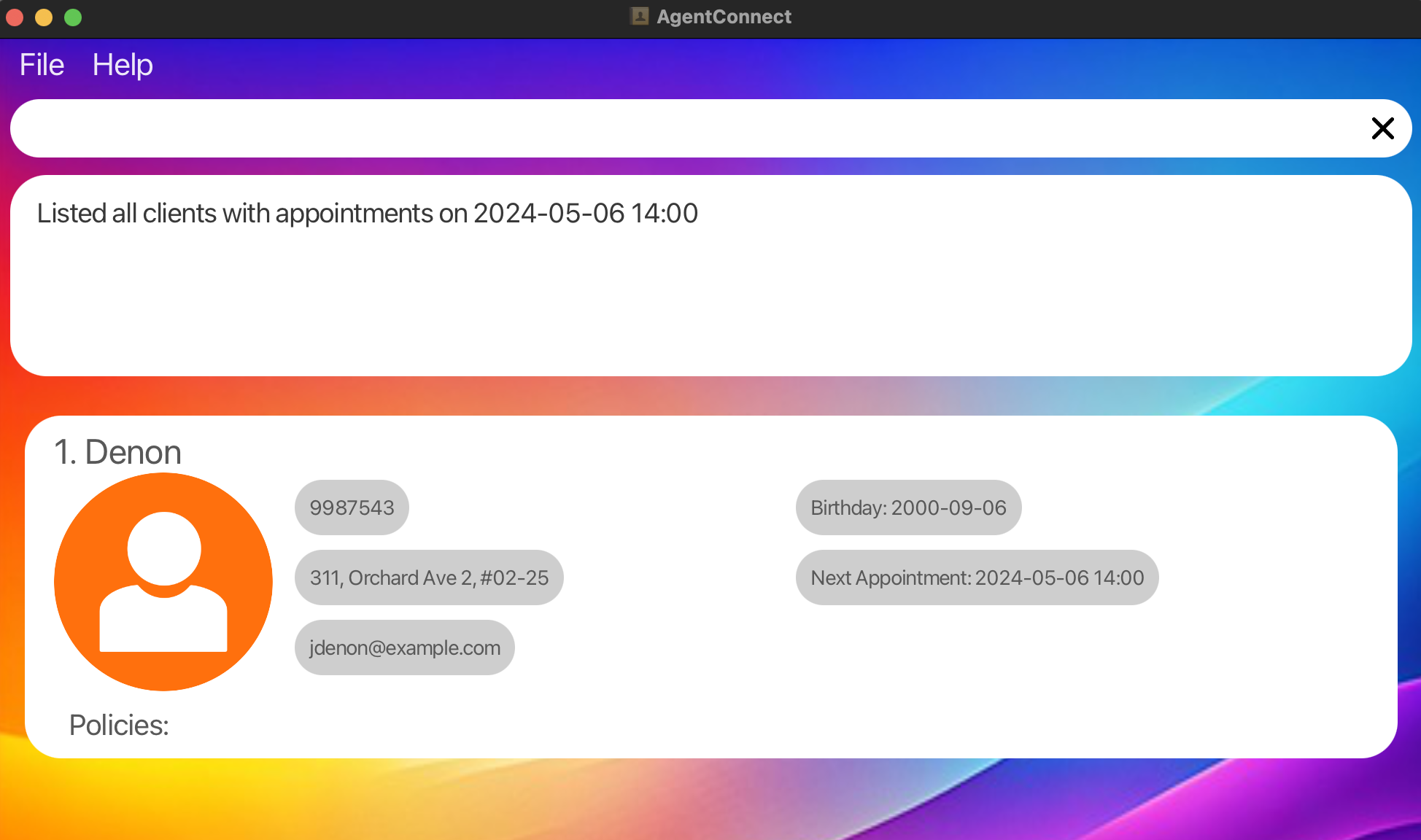Select the client name '1. Denon'

[x=117, y=452]
